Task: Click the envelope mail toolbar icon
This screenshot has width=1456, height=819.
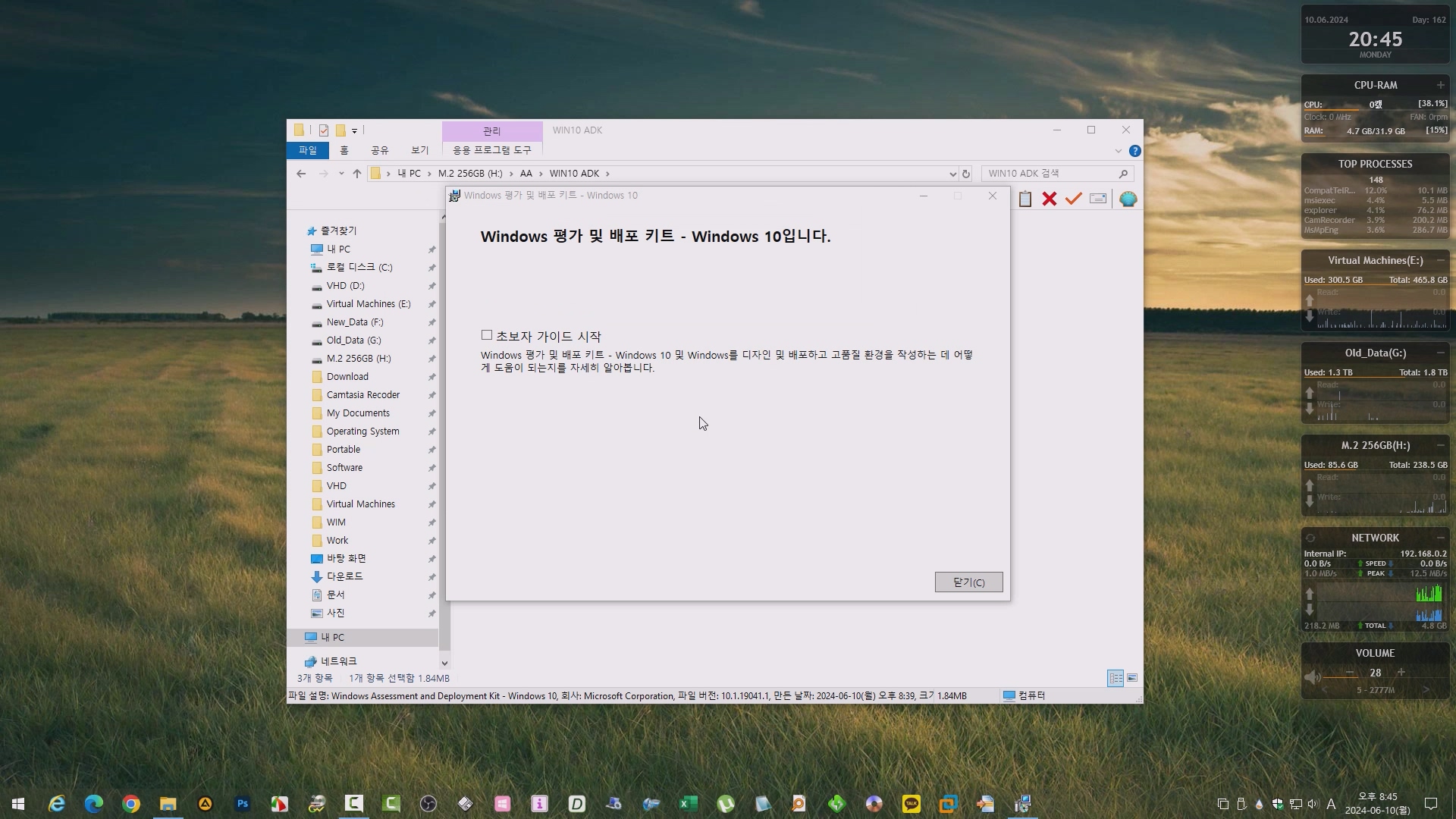Action: coord(1098,199)
